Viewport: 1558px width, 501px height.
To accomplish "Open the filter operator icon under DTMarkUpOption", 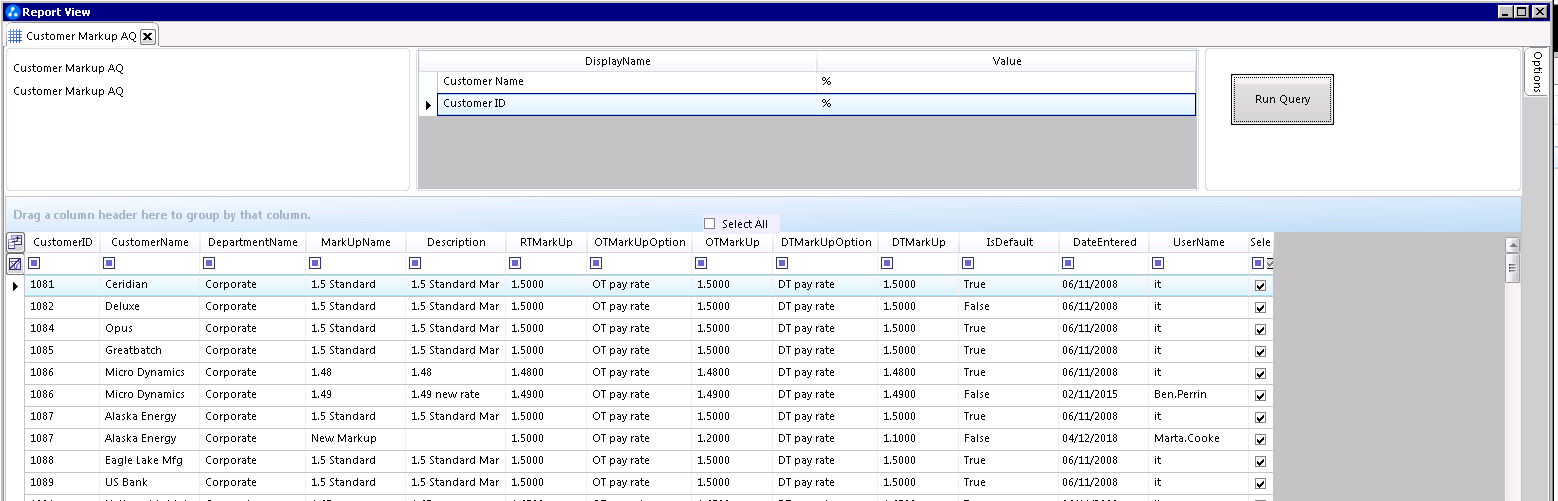I will [x=782, y=263].
